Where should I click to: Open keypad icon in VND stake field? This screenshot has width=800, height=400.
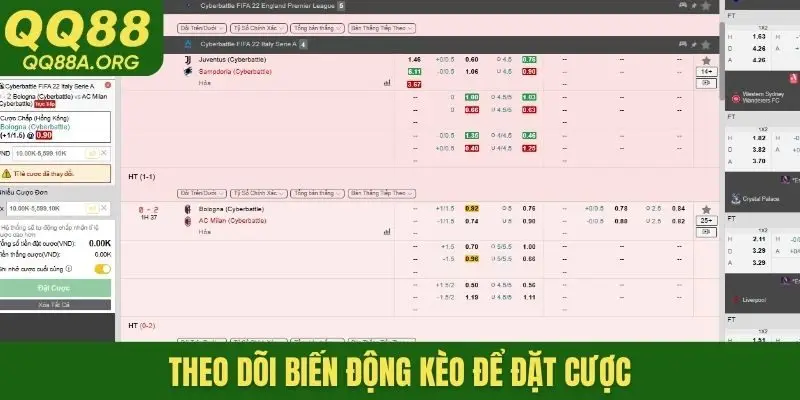(92, 153)
